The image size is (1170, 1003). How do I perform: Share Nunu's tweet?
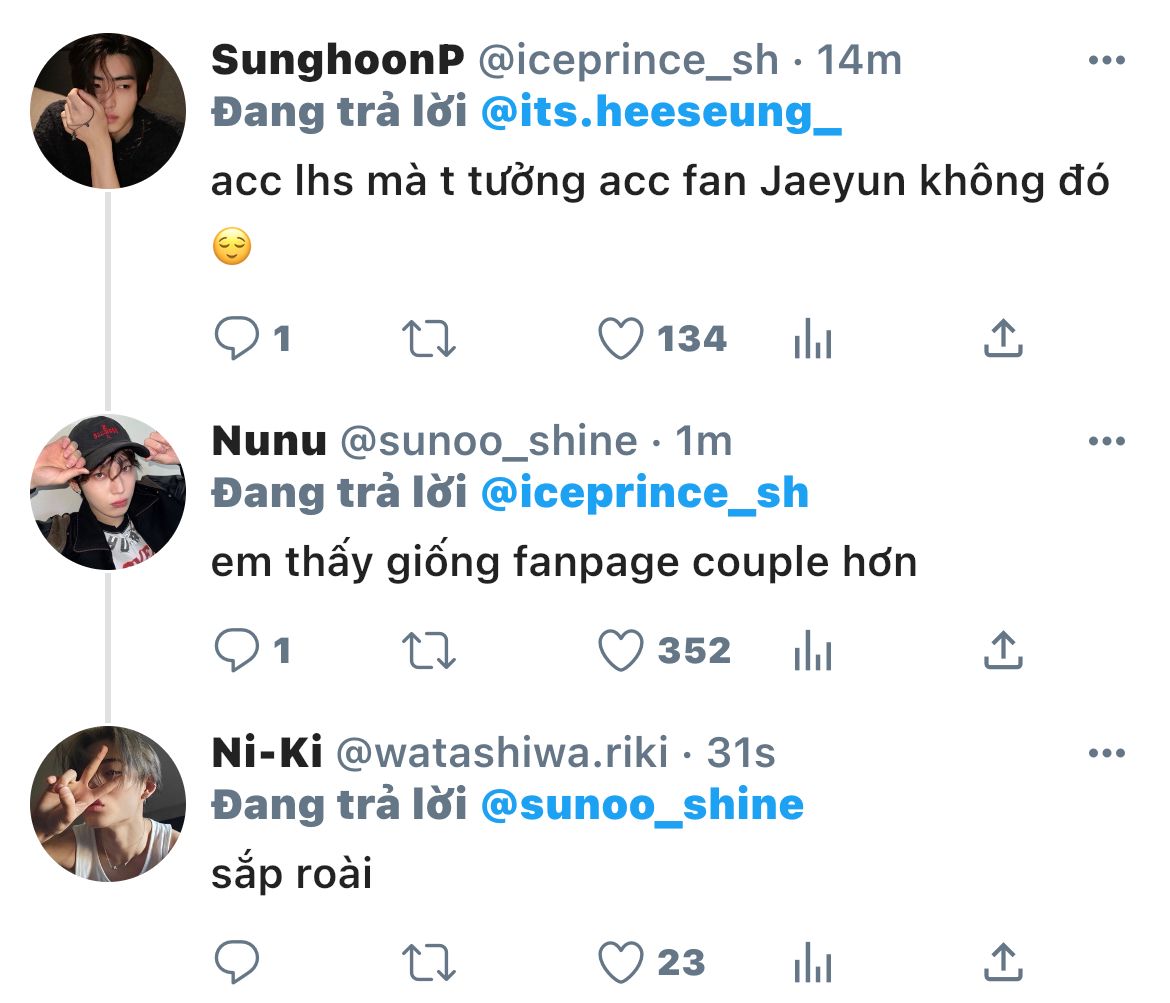(x=1003, y=651)
